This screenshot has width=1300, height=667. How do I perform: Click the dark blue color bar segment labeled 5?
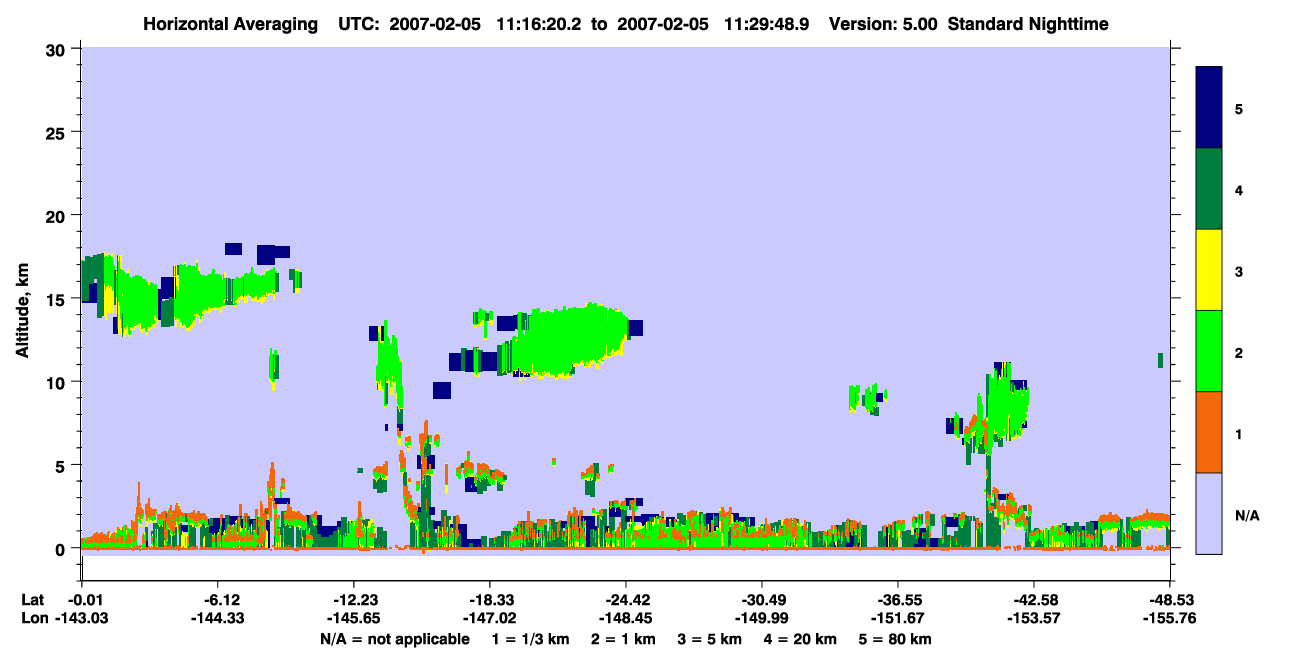click(x=1209, y=107)
